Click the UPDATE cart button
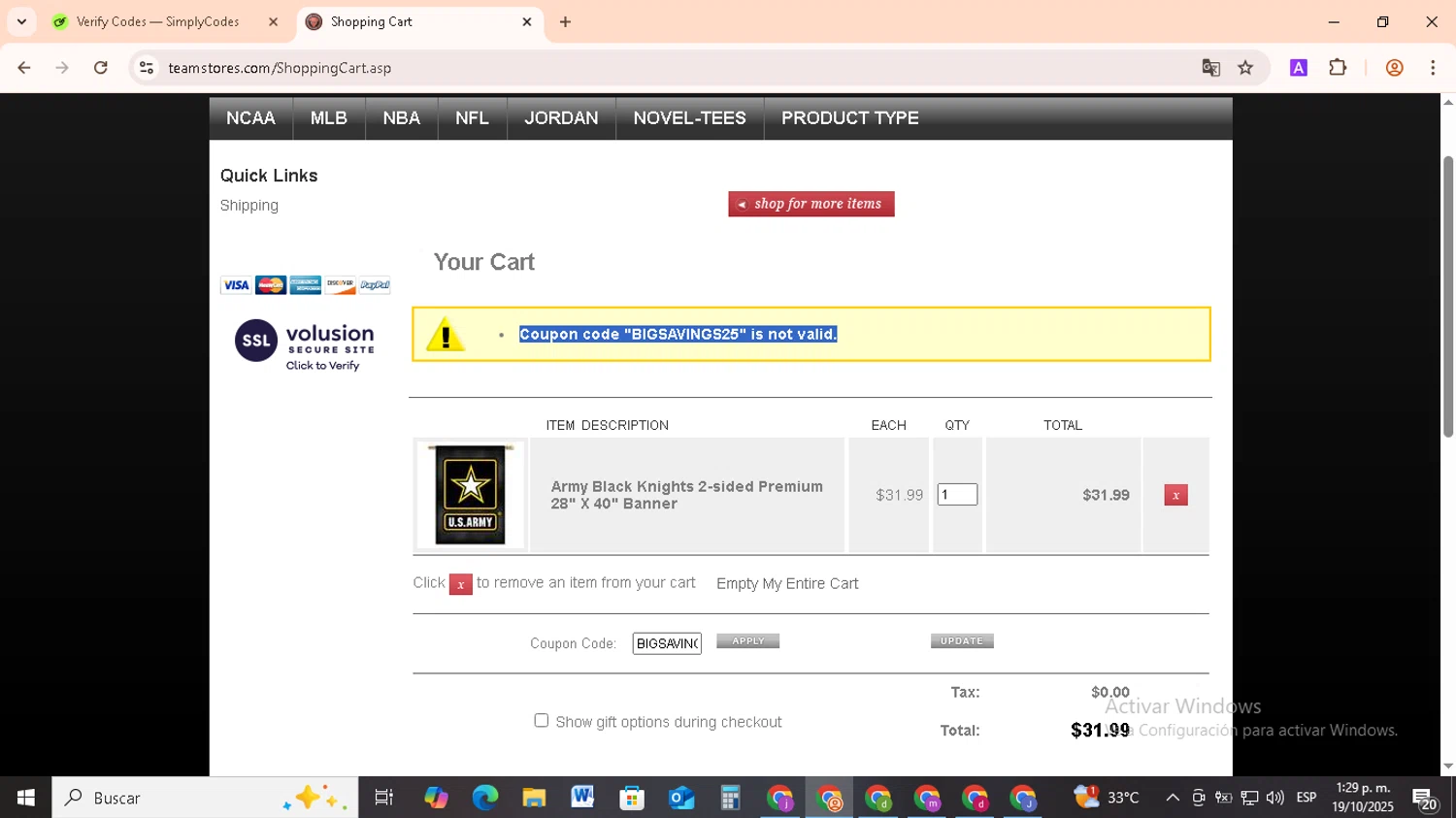 962,641
